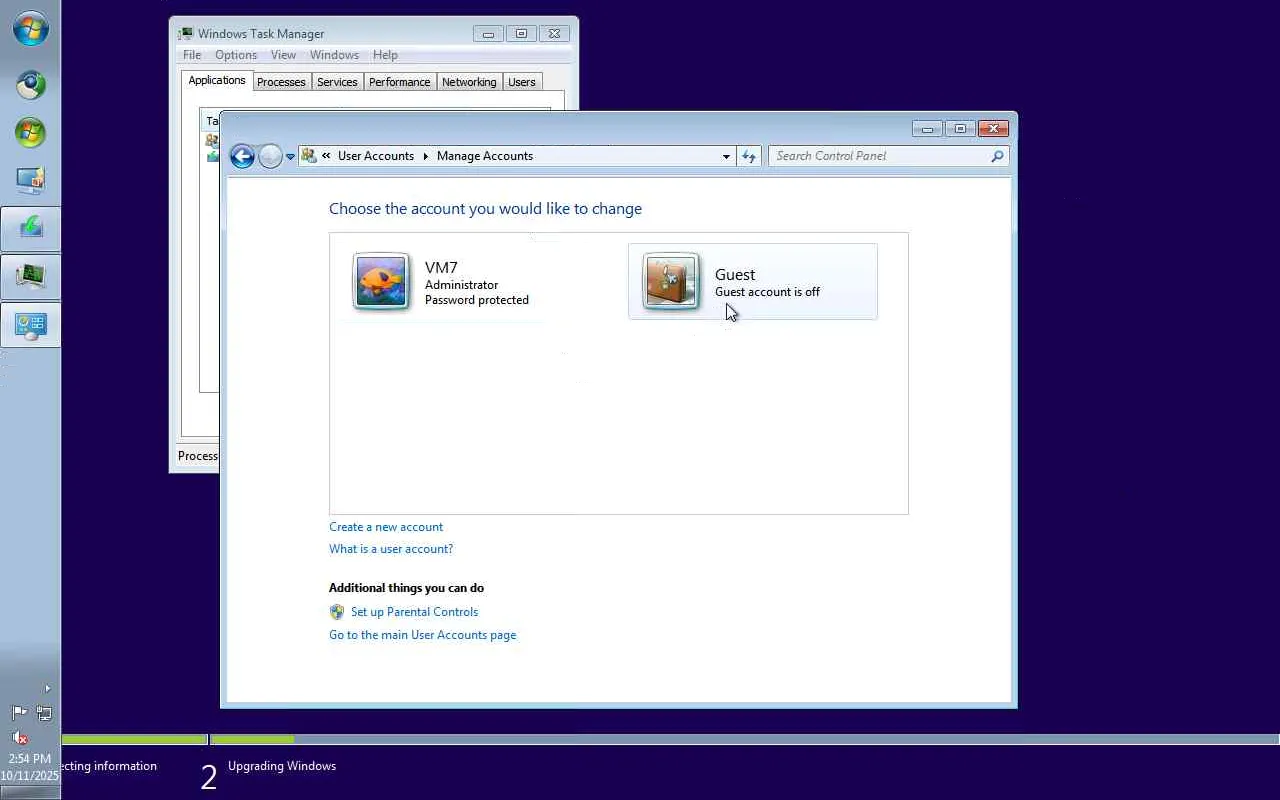Click Create a new account link

[386, 527]
